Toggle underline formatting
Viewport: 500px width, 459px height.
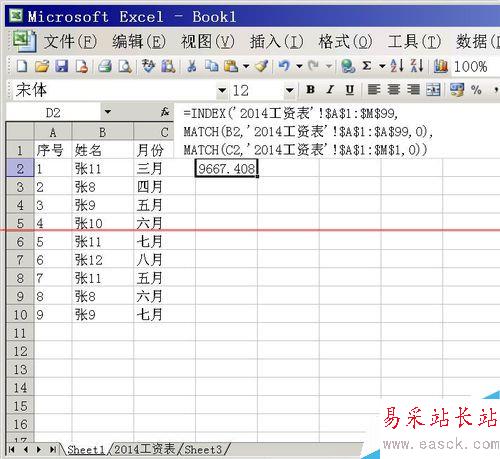click(350, 89)
